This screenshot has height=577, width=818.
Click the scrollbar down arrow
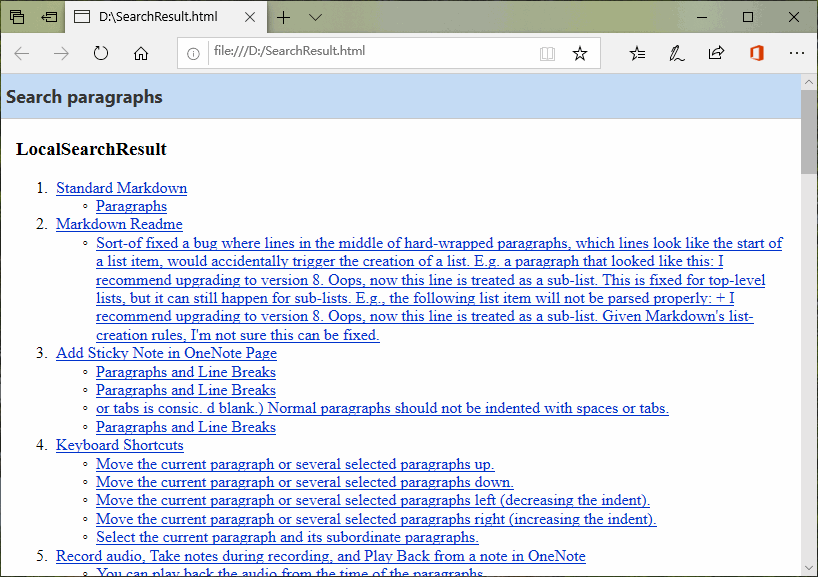809,568
